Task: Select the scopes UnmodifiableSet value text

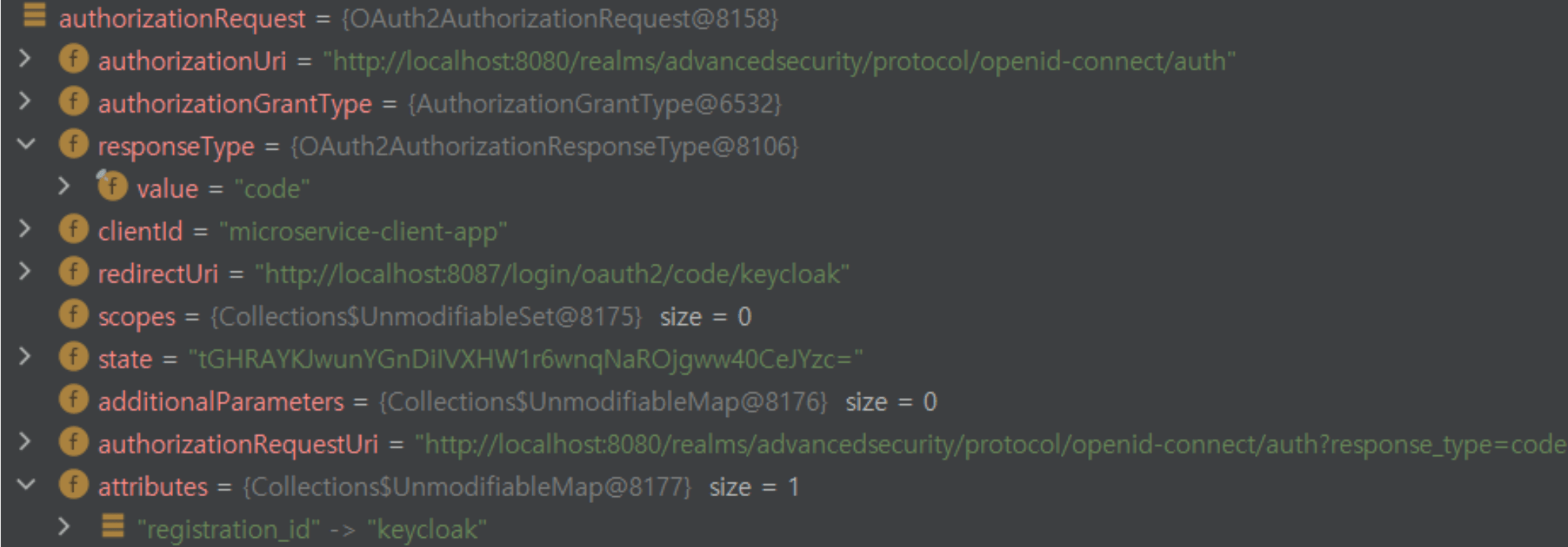Action: point(426,317)
